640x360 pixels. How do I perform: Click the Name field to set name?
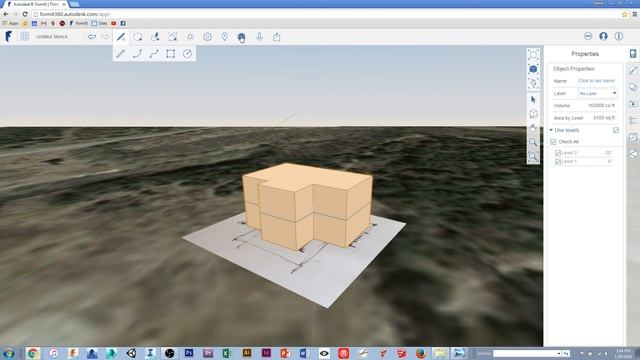[596, 81]
